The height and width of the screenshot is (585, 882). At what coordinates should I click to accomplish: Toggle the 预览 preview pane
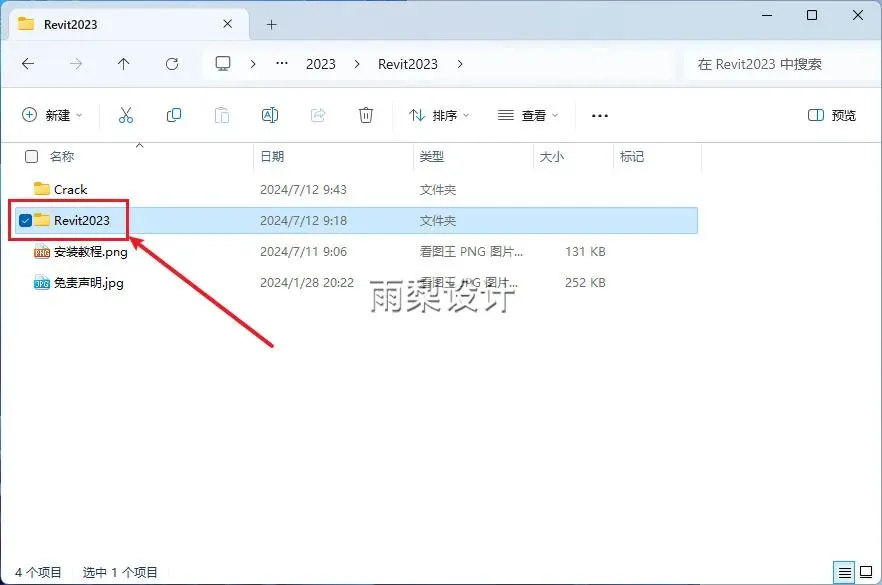832,115
